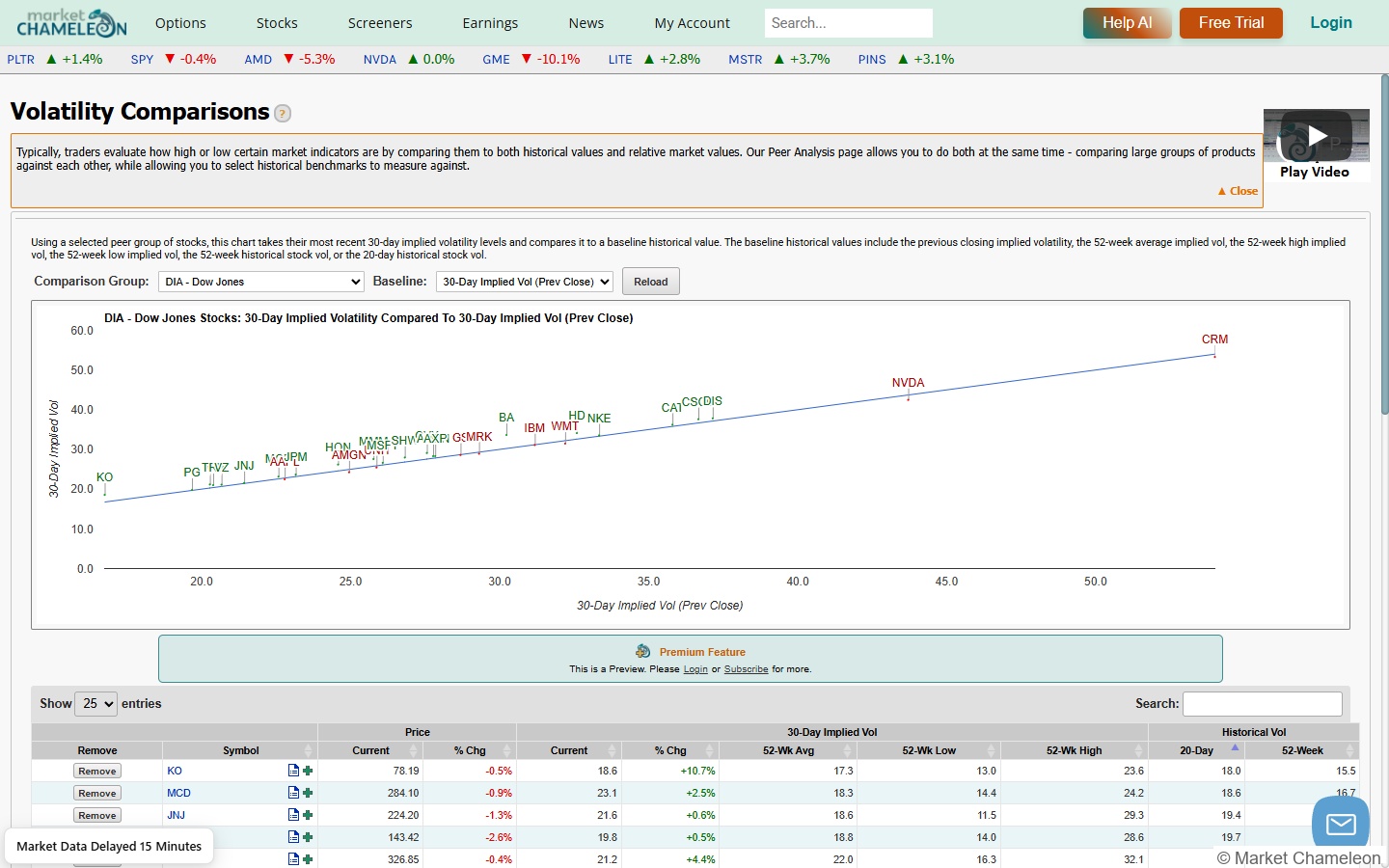Viewport: 1389px width, 868px height.
Task: Sort by Implied Vol % Chg column arrows
Action: (x=710, y=750)
